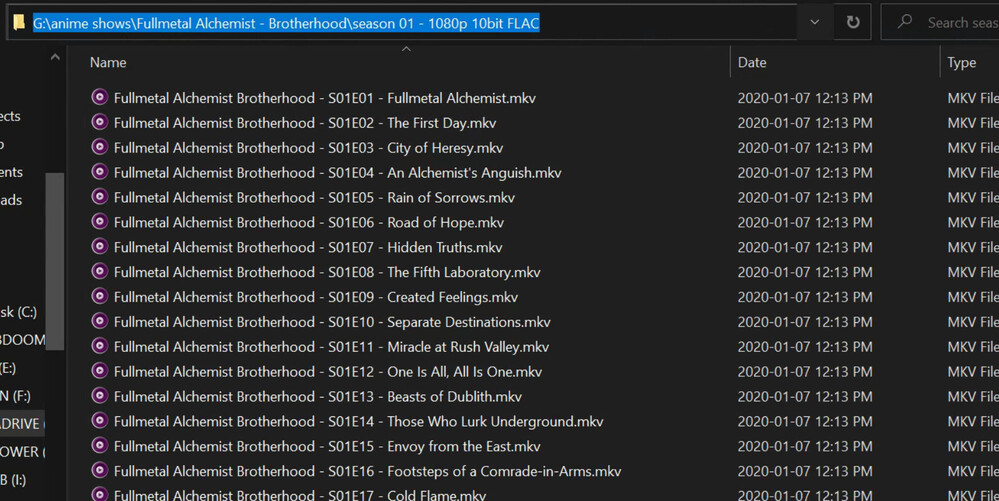Click the date cell of the S01E01 row

point(805,98)
